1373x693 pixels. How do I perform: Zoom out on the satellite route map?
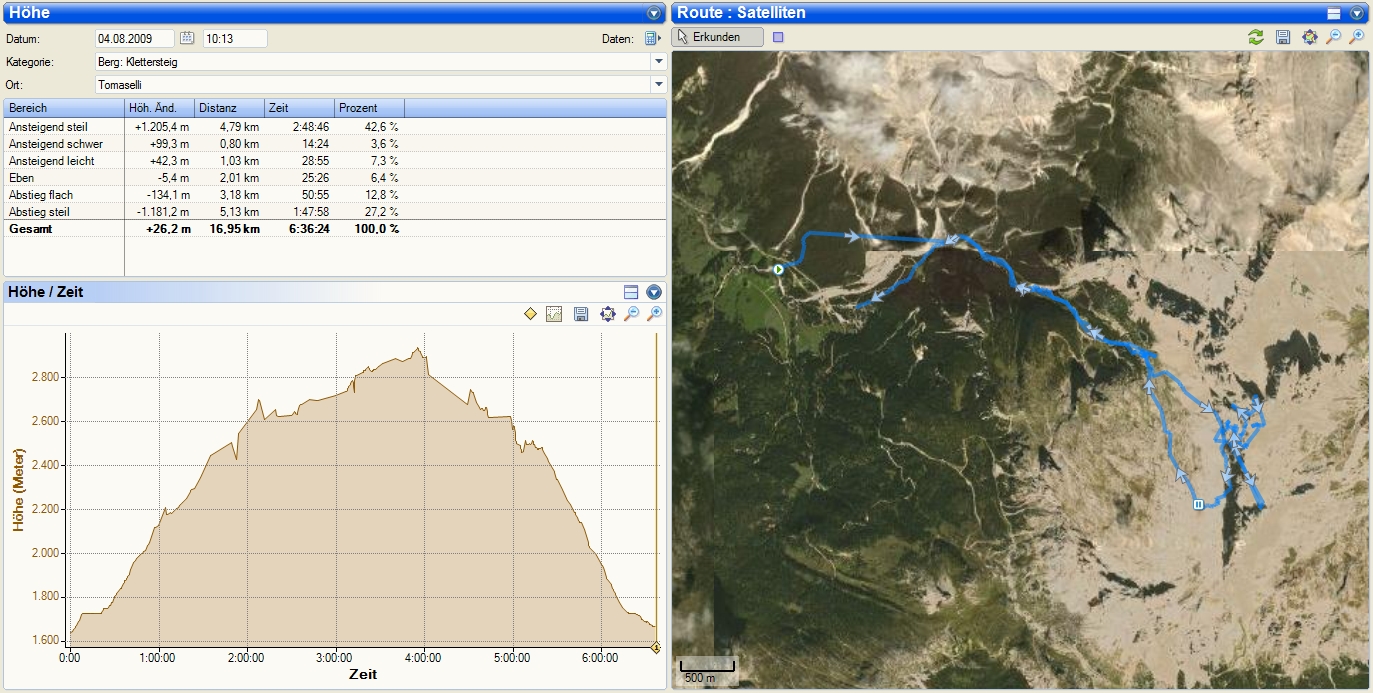click(1333, 37)
